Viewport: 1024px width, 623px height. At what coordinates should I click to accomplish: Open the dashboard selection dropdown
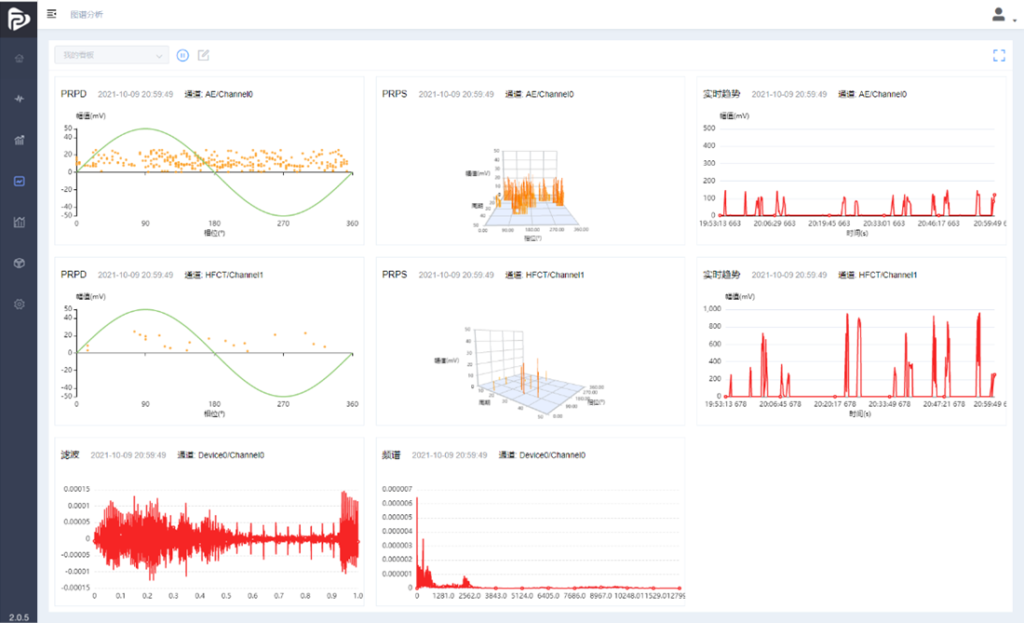pos(110,55)
